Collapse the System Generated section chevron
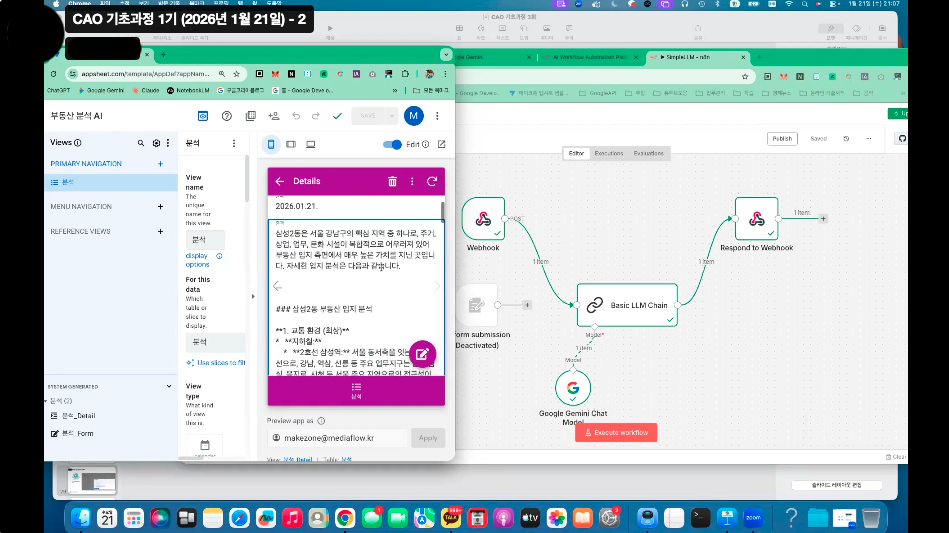 tap(169, 386)
